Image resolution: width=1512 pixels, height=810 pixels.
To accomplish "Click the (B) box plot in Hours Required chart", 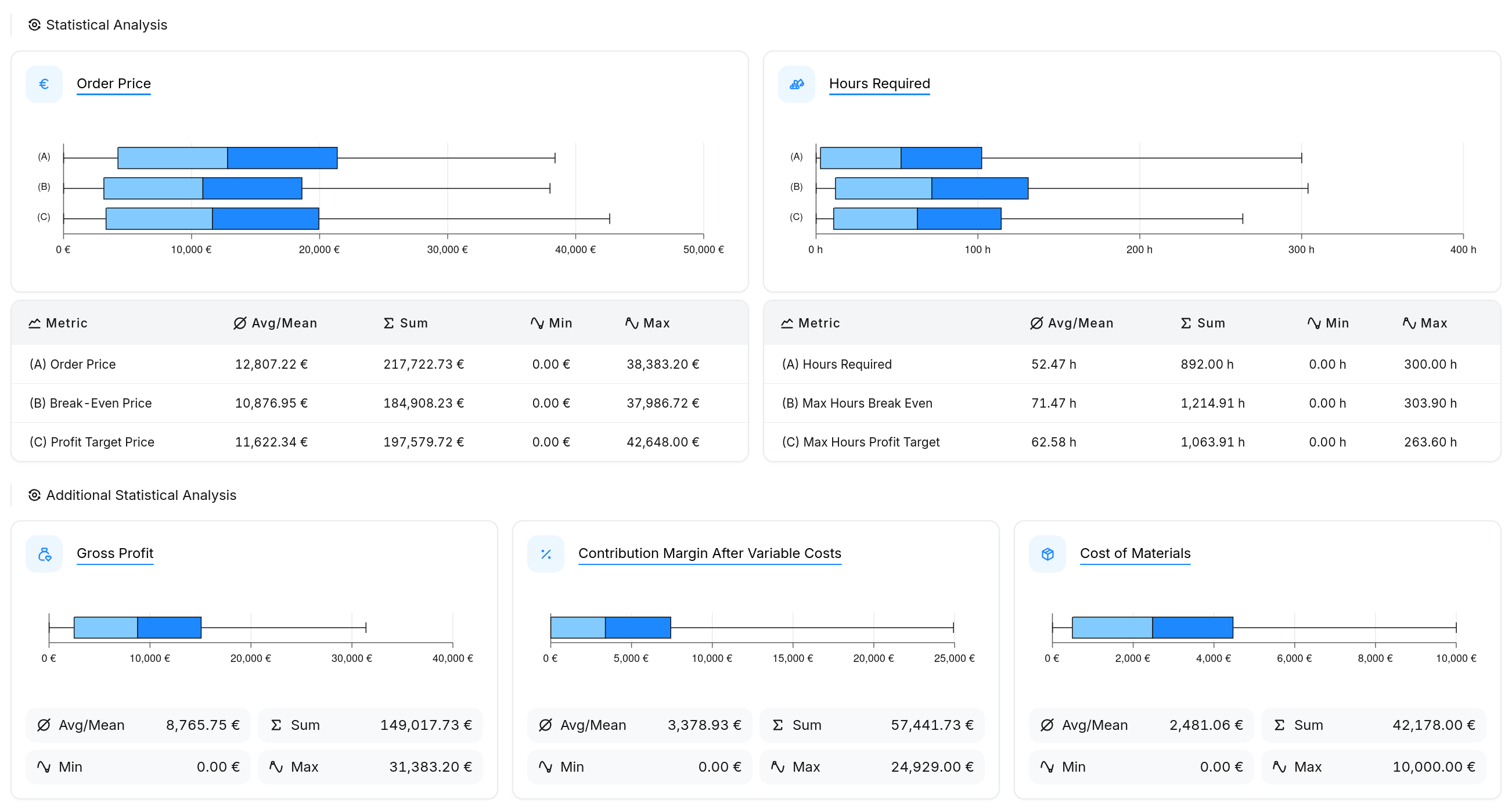I will coord(931,188).
